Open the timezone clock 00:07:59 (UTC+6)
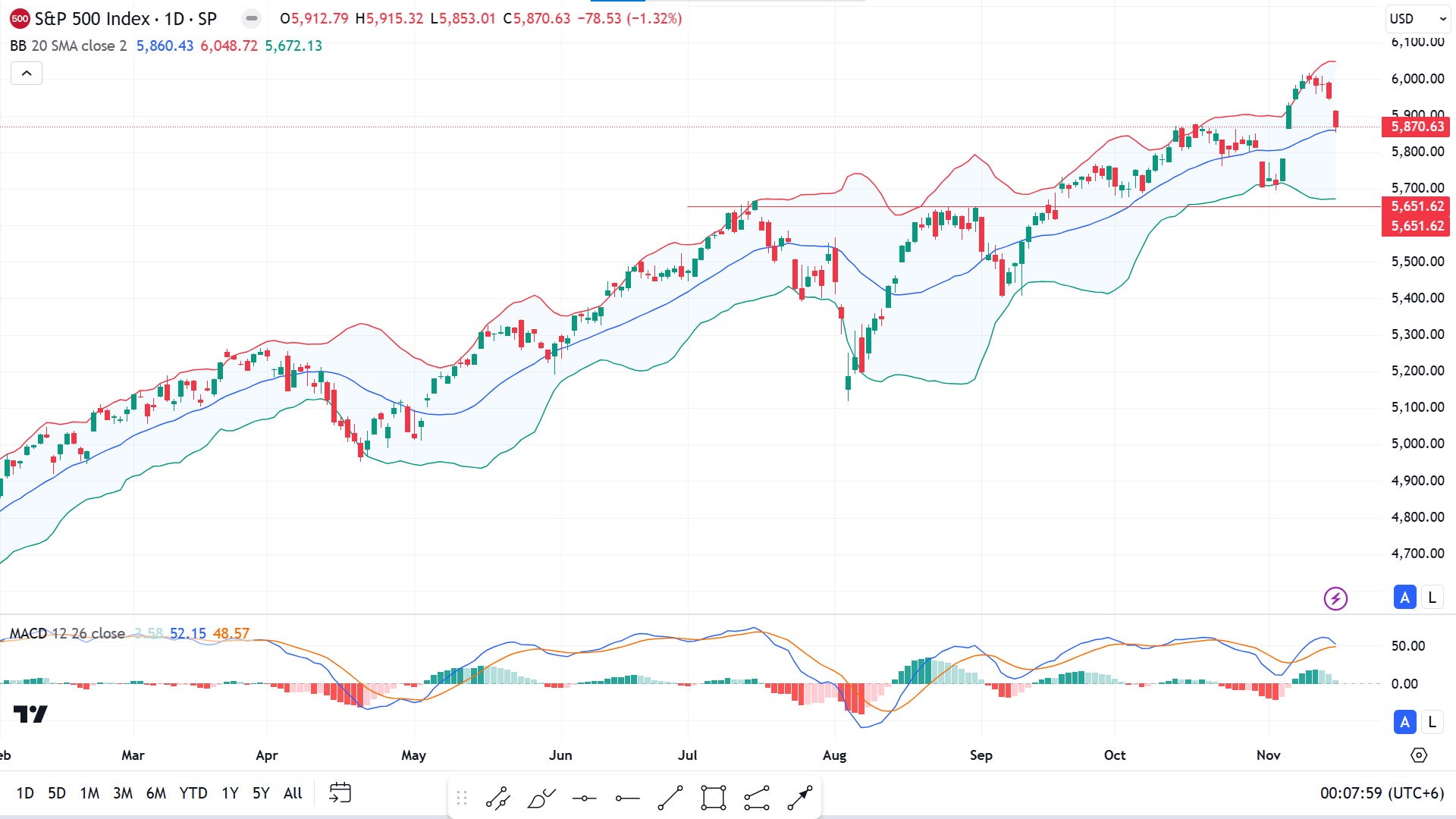The height and width of the screenshot is (819, 1456). coord(1382,793)
